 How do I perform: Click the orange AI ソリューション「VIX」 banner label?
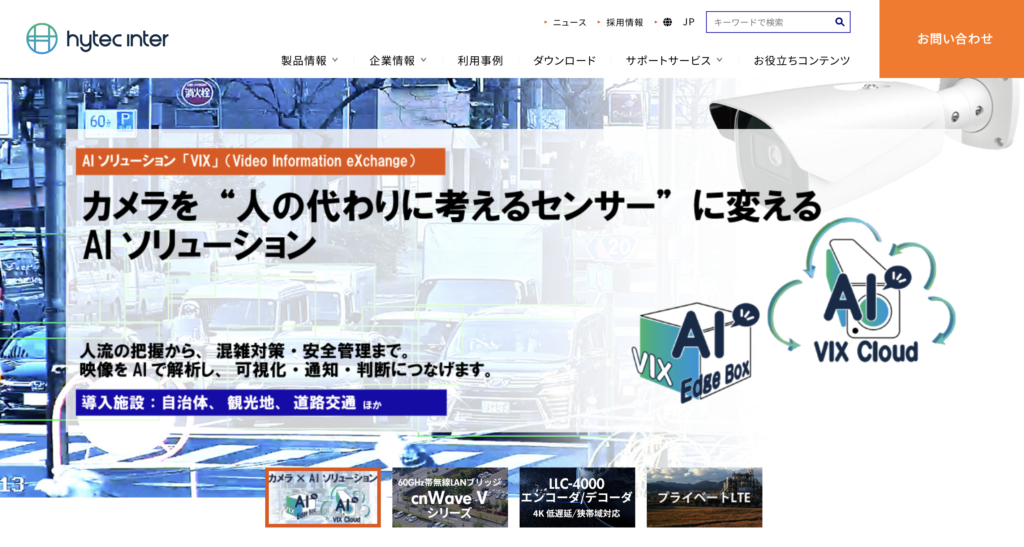[x=261, y=161]
